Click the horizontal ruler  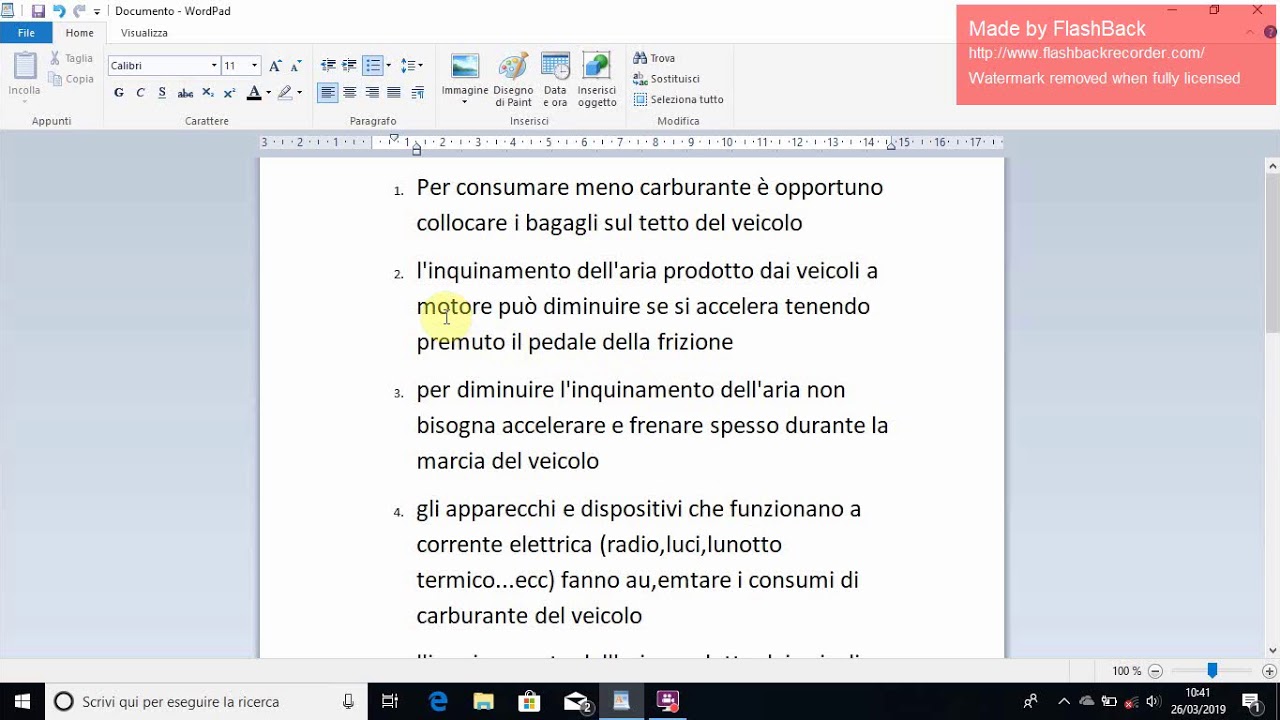pyautogui.click(x=632, y=143)
